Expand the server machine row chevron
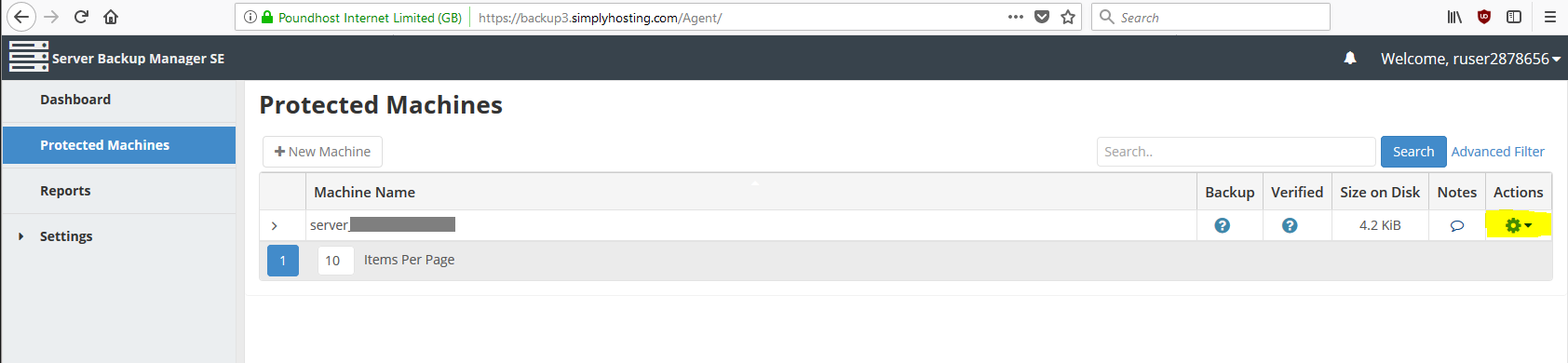 coord(274,225)
